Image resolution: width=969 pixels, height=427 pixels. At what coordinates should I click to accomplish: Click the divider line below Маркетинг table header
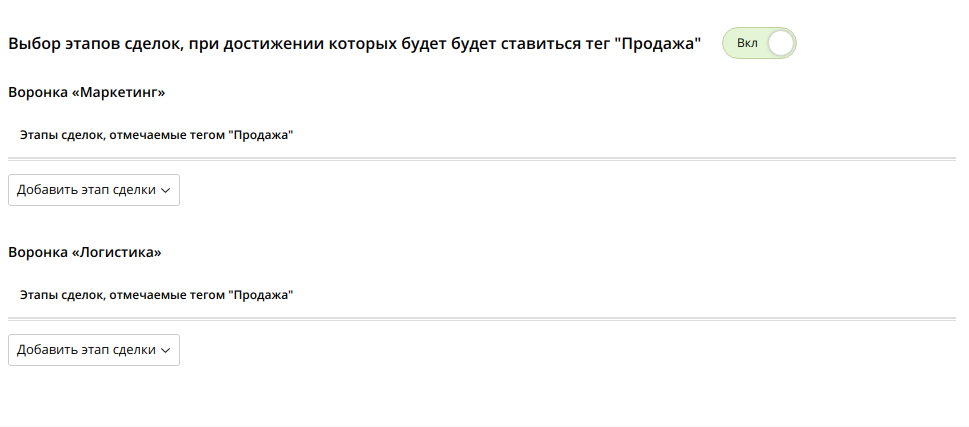pos(482,158)
